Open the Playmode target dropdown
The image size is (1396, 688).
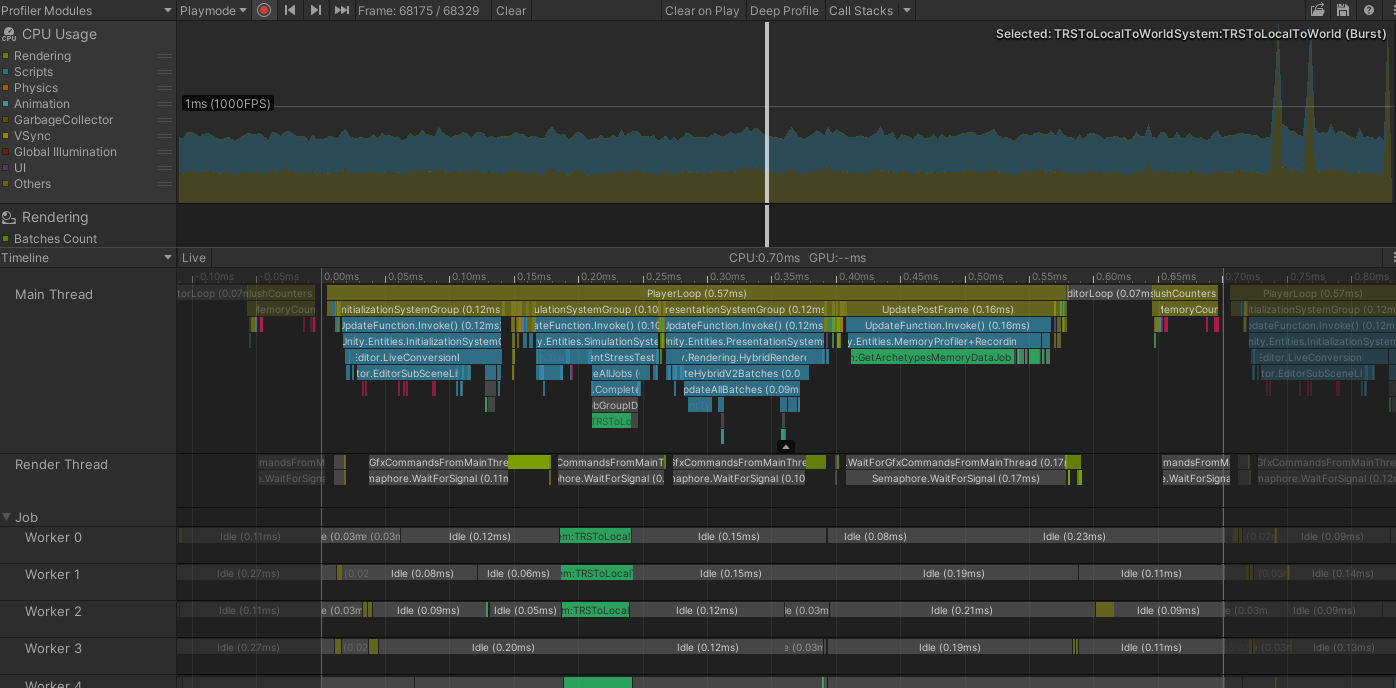213,10
